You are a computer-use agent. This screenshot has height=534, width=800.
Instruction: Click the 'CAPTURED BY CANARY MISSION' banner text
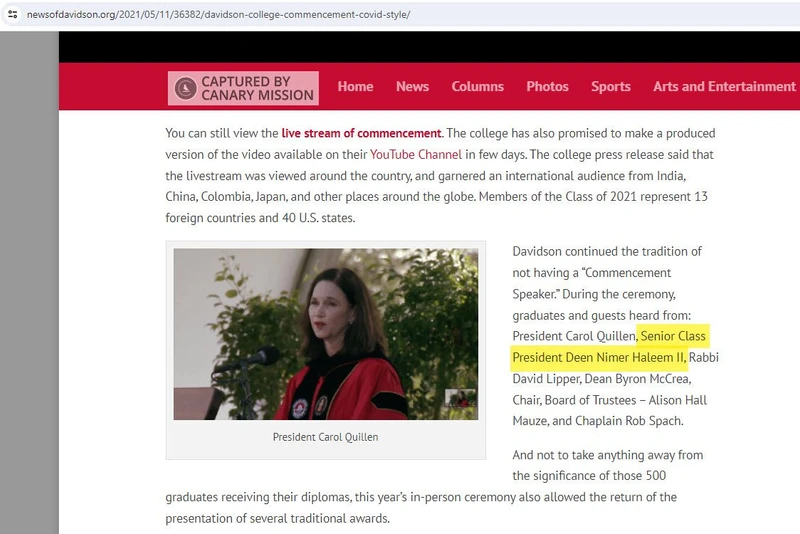pyautogui.click(x=257, y=89)
